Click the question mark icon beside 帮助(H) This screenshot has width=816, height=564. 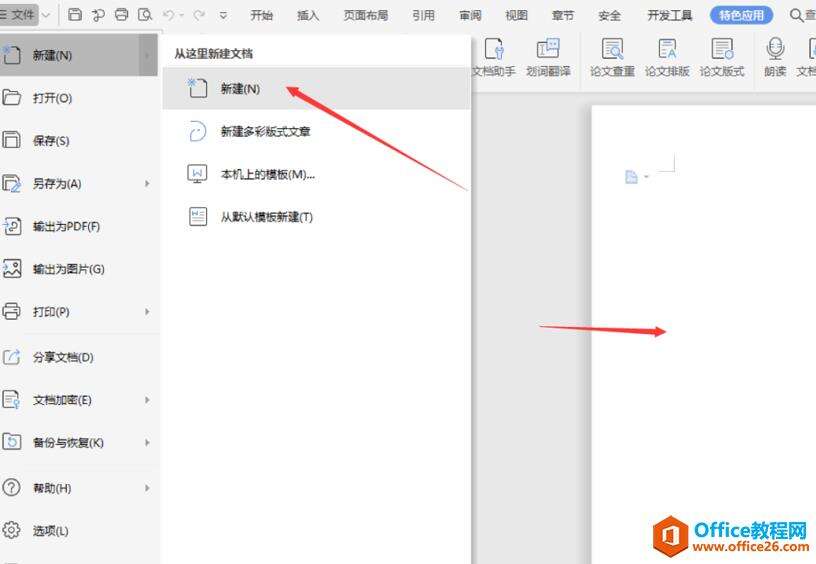[x=11, y=488]
